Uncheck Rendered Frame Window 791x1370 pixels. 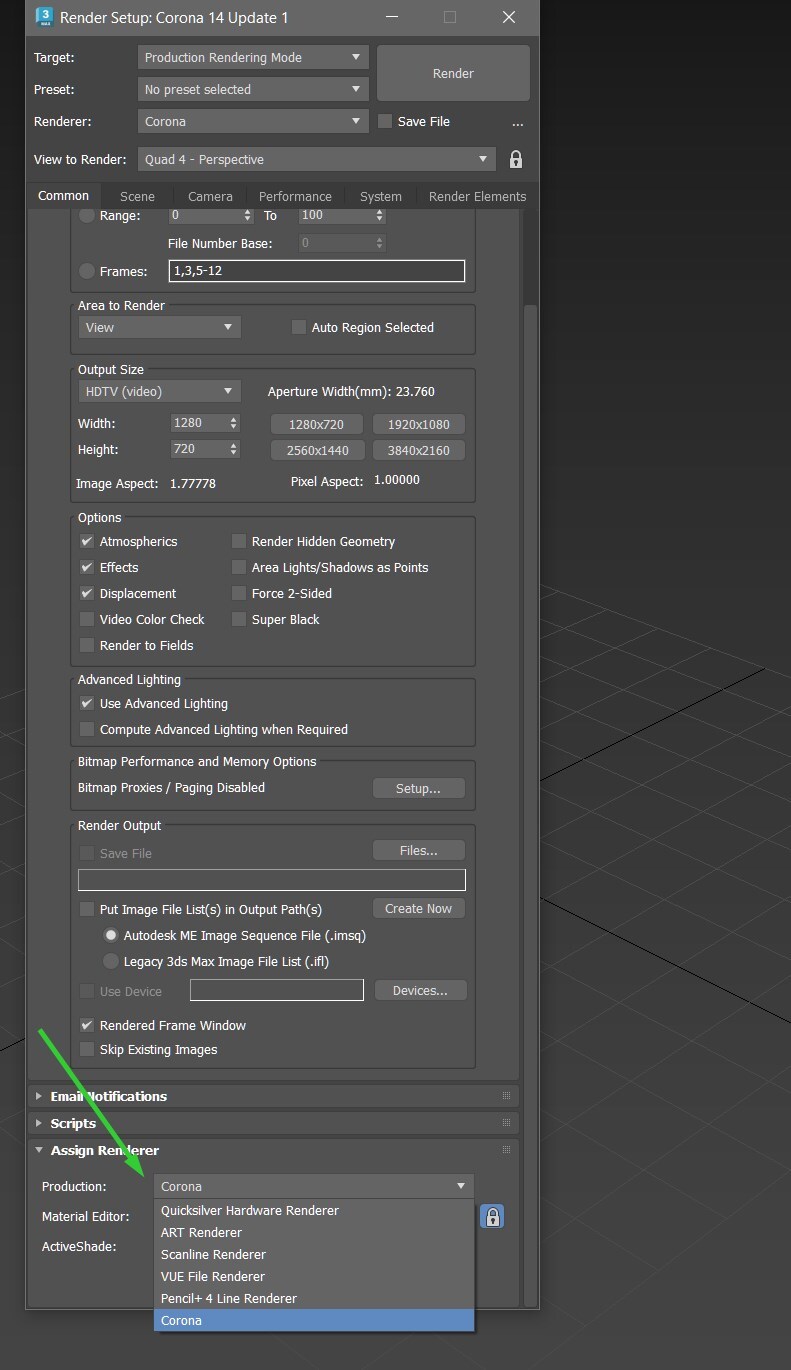(87, 1025)
